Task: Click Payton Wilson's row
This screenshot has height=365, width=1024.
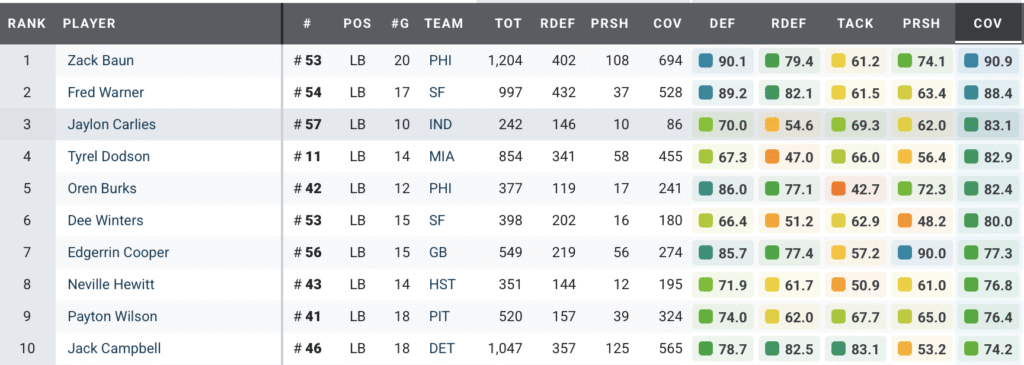Action: pyautogui.click(x=512, y=317)
